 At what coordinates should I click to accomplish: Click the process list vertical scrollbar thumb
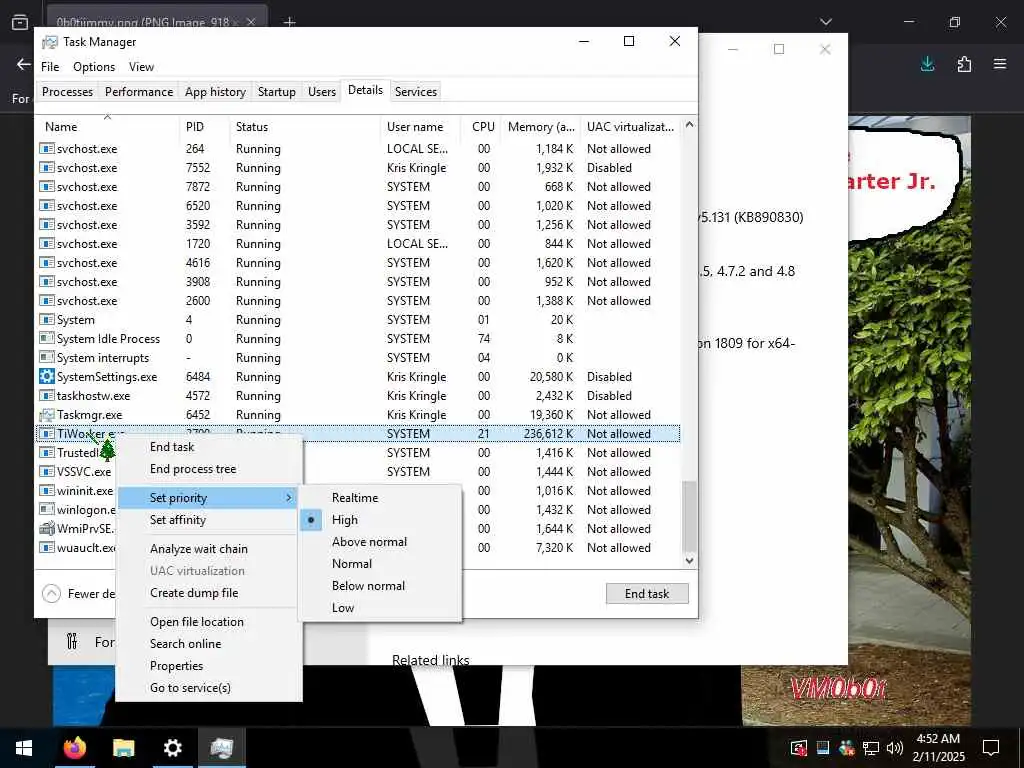click(689, 516)
